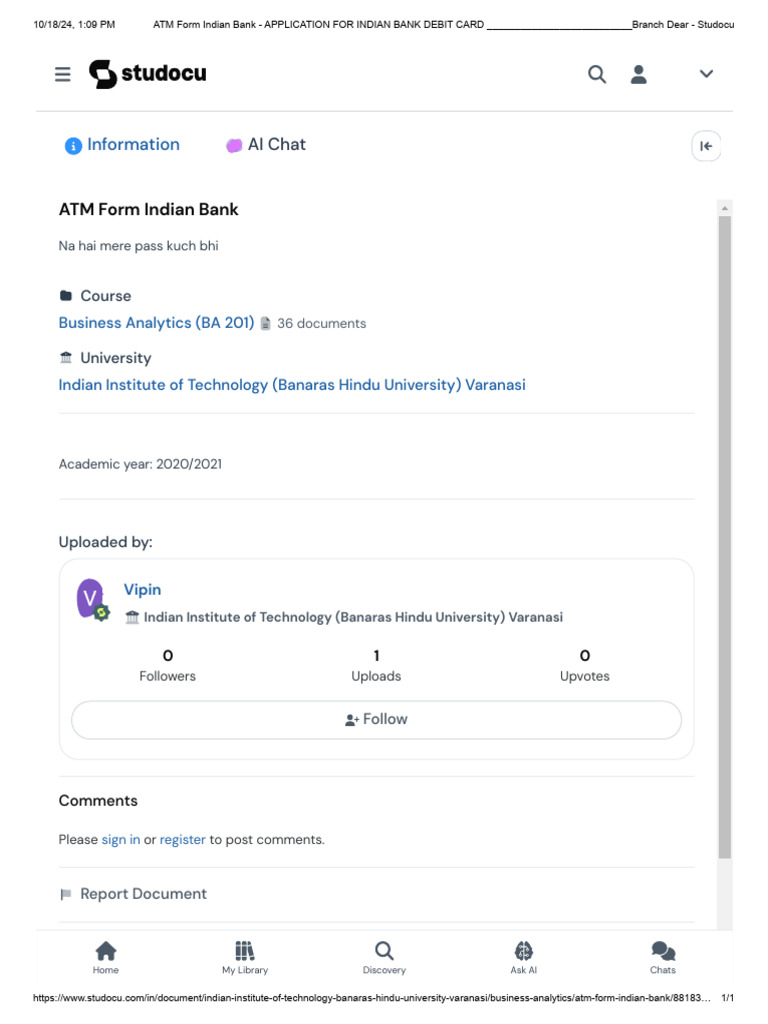The image size is (768, 1024).
Task: Open the IIT BHU Varanasi university link
Action: (292, 385)
